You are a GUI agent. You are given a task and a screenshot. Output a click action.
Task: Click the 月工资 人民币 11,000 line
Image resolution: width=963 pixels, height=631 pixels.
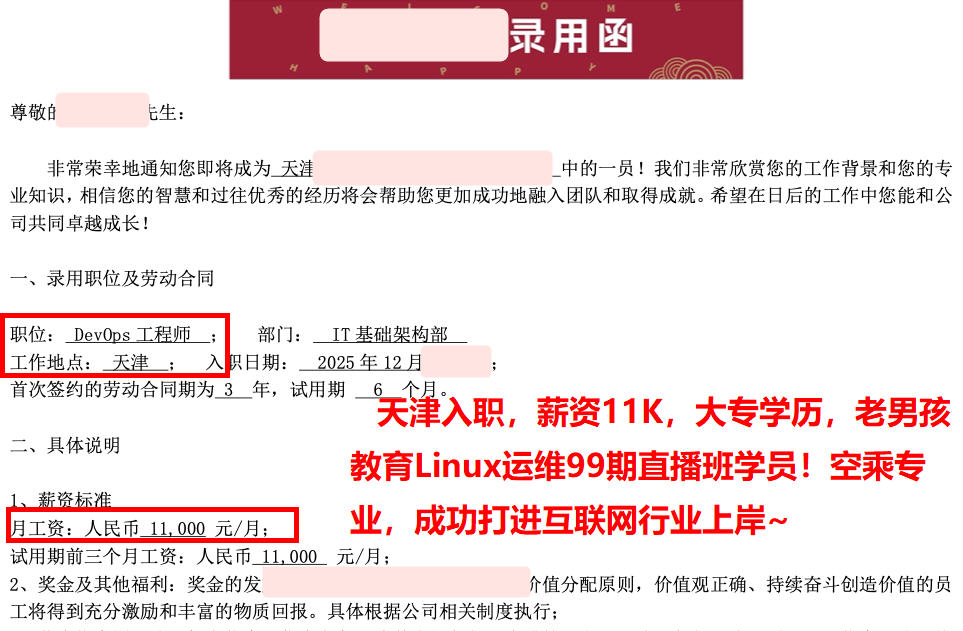[140, 528]
